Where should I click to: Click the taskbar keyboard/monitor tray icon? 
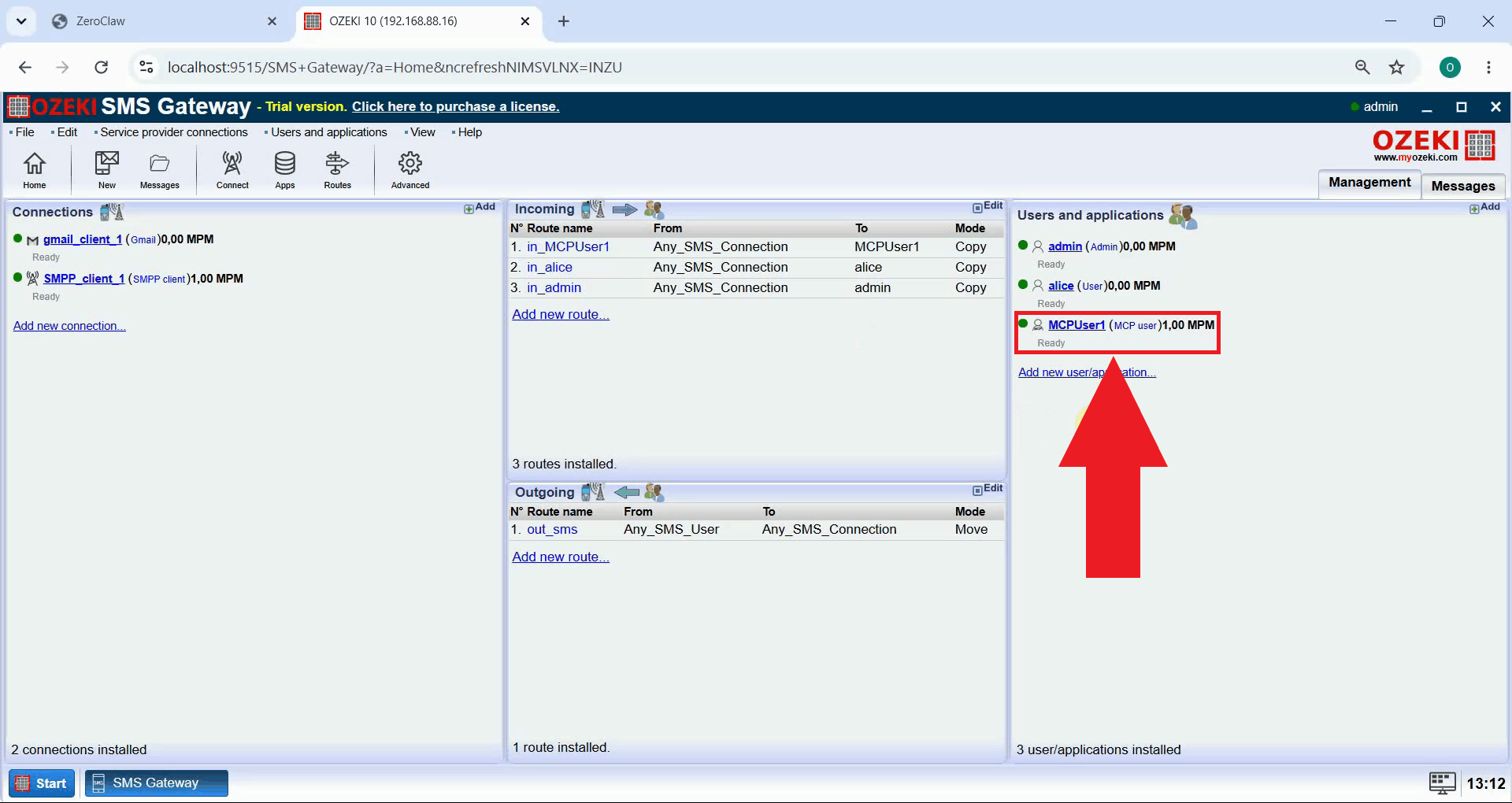[1443, 783]
